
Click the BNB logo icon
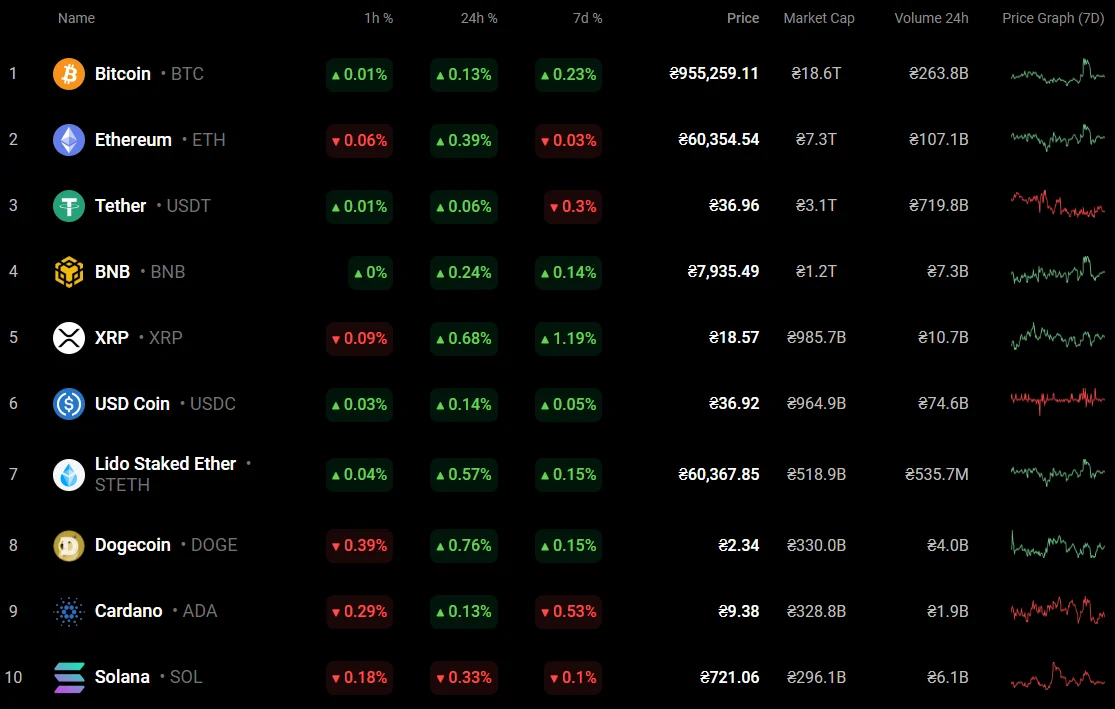pos(69,272)
